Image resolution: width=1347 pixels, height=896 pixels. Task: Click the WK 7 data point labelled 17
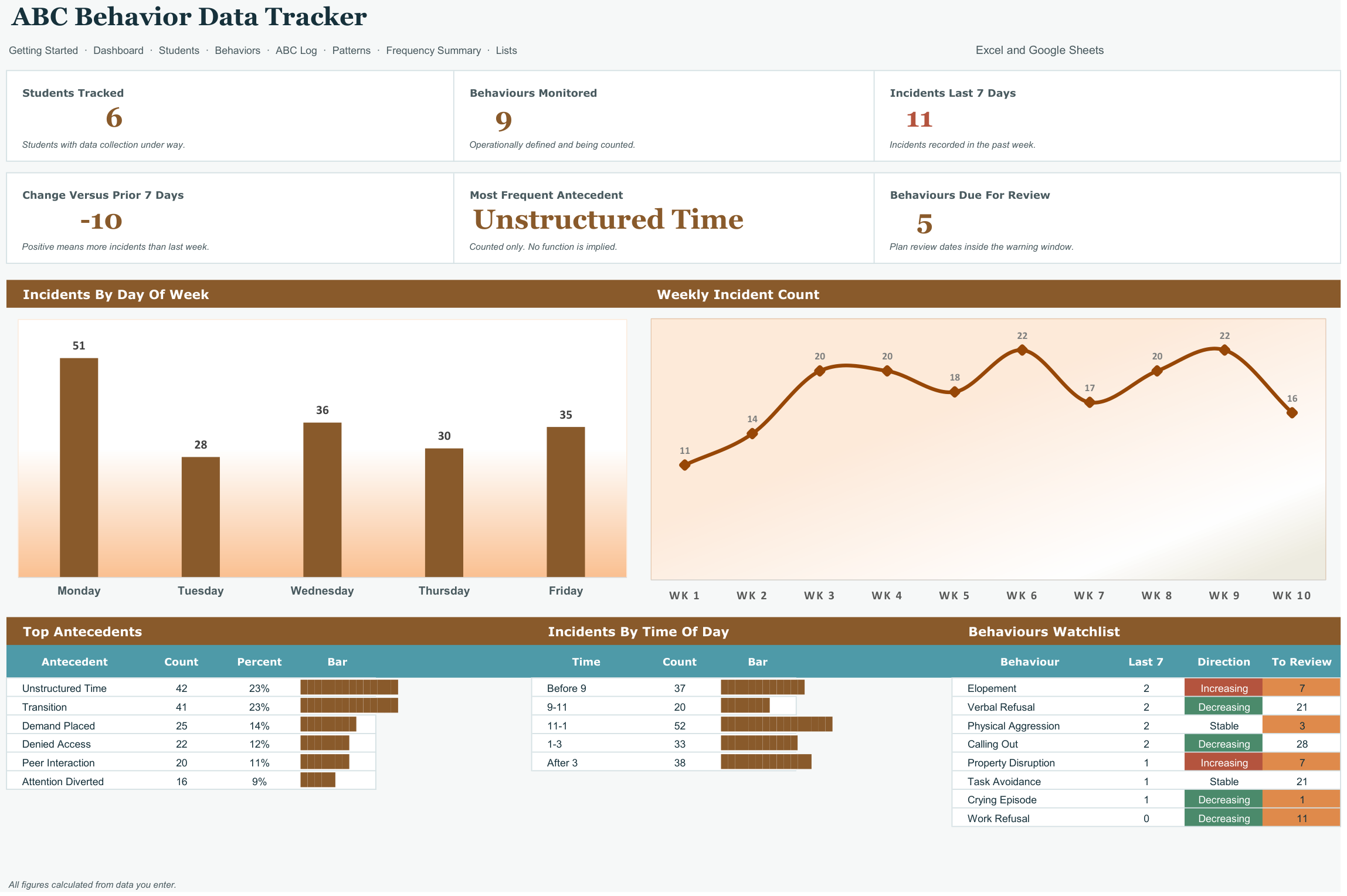[1090, 402]
